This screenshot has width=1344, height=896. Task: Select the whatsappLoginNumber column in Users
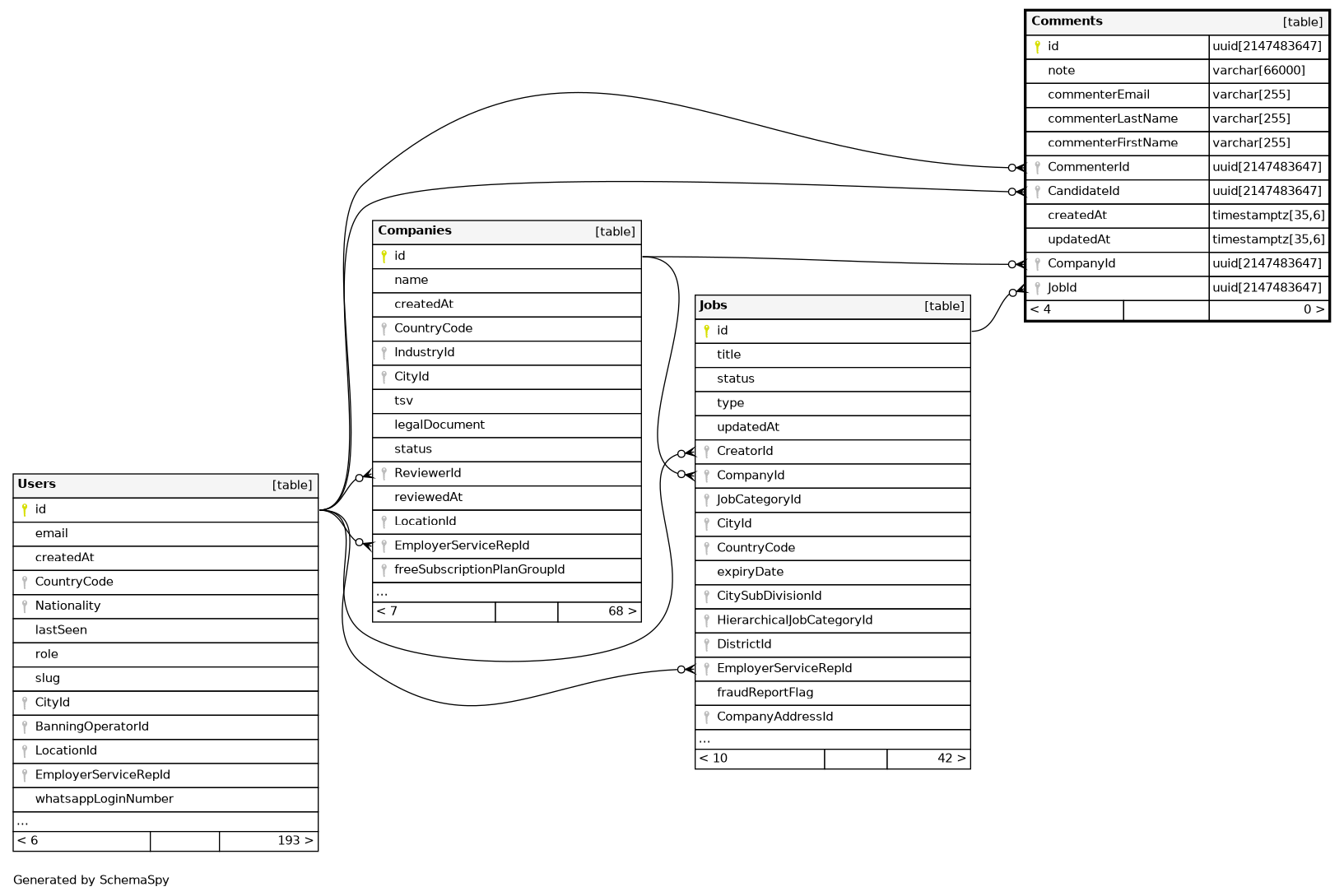coord(104,800)
